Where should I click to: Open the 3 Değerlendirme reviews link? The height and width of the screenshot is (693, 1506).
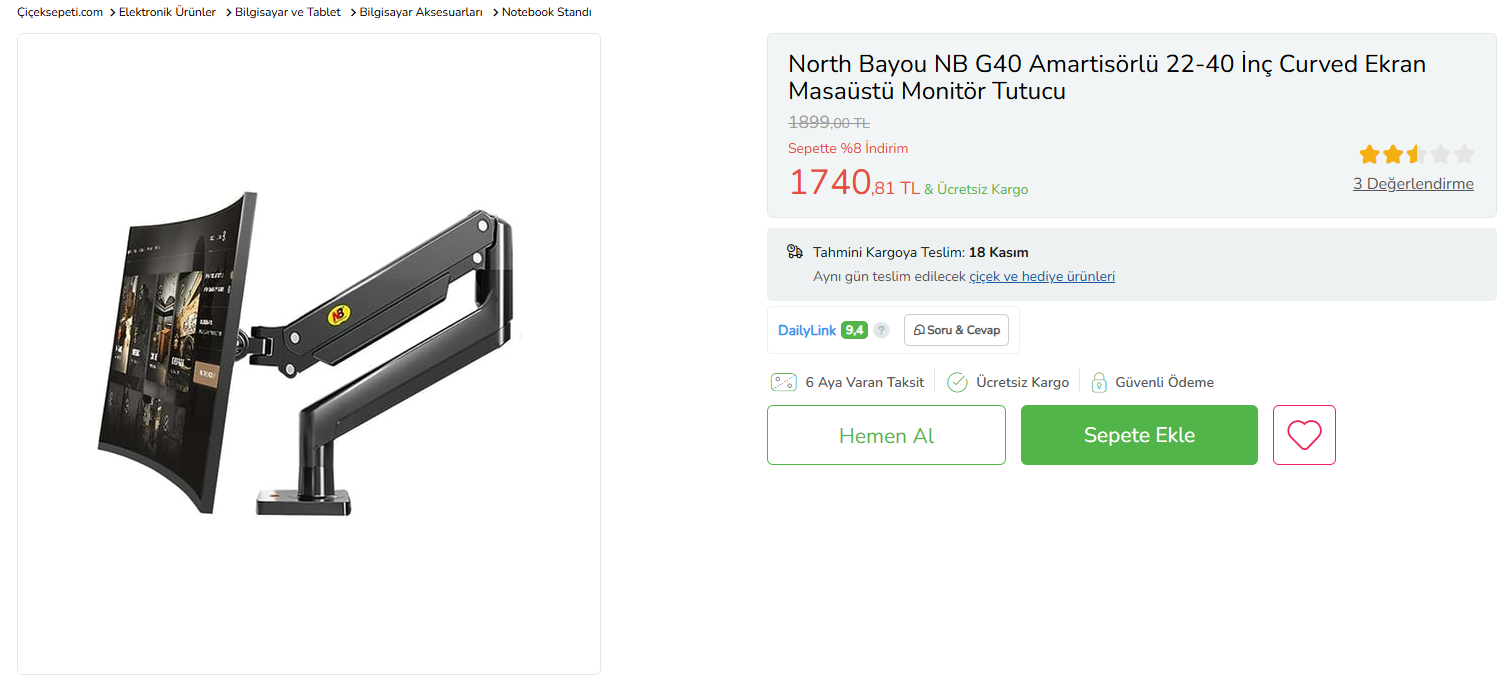[1413, 183]
